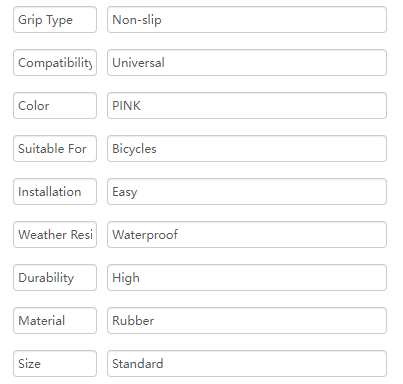Click the Suitable For label field
This screenshot has width=403, height=384.
click(55, 149)
